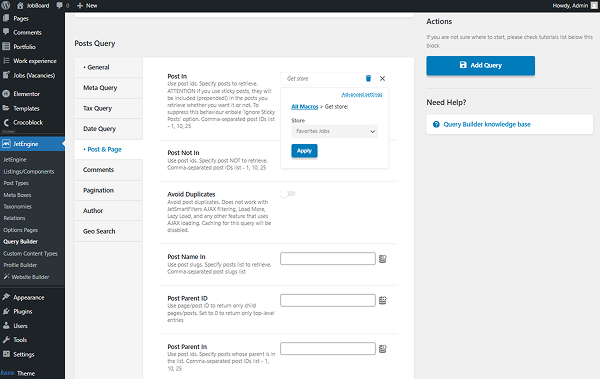
Task: Click the Pages sidebar icon
Action: click(x=6, y=18)
